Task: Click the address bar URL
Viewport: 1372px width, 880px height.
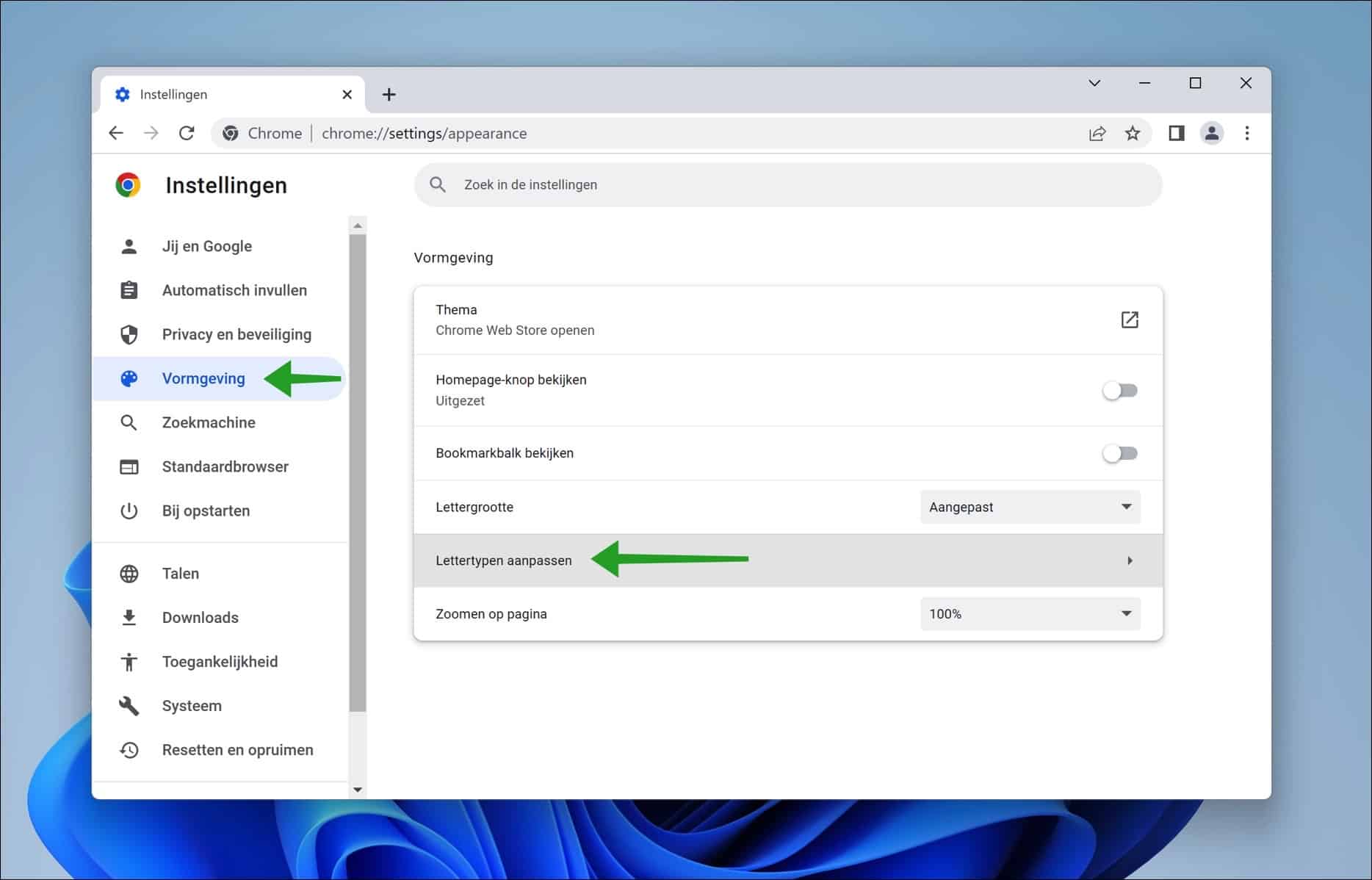Action: coord(424,133)
